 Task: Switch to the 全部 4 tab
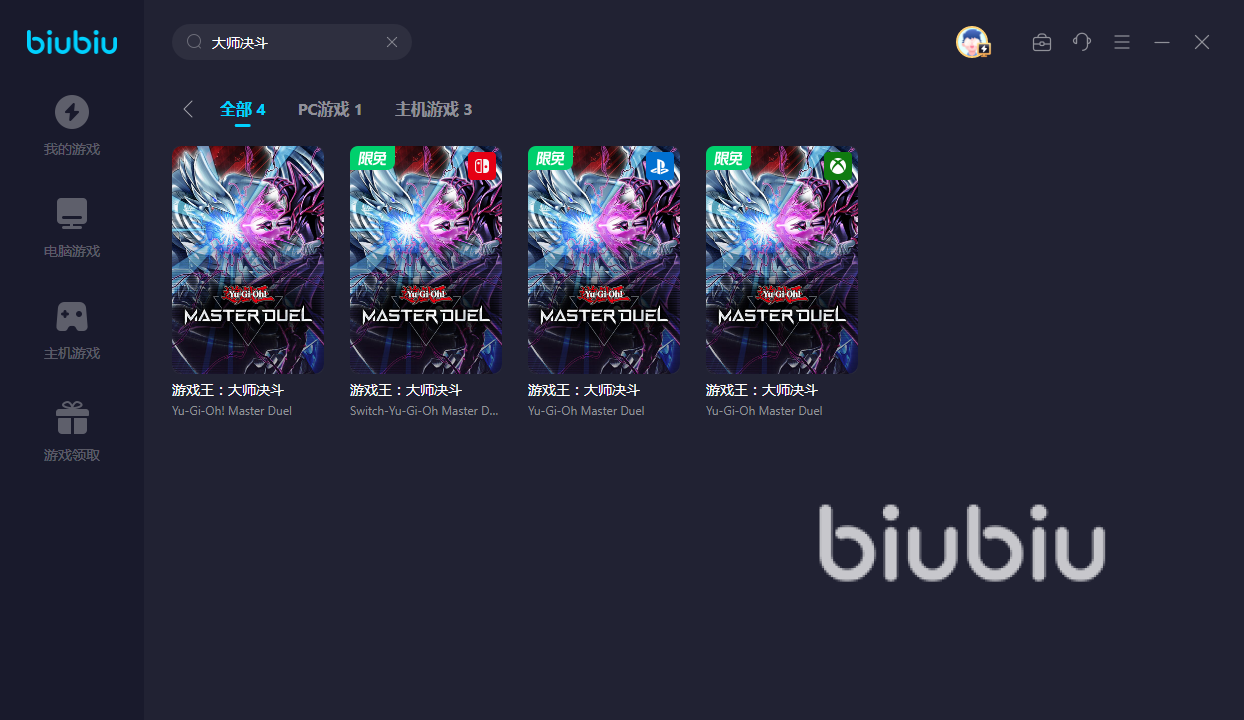point(243,109)
